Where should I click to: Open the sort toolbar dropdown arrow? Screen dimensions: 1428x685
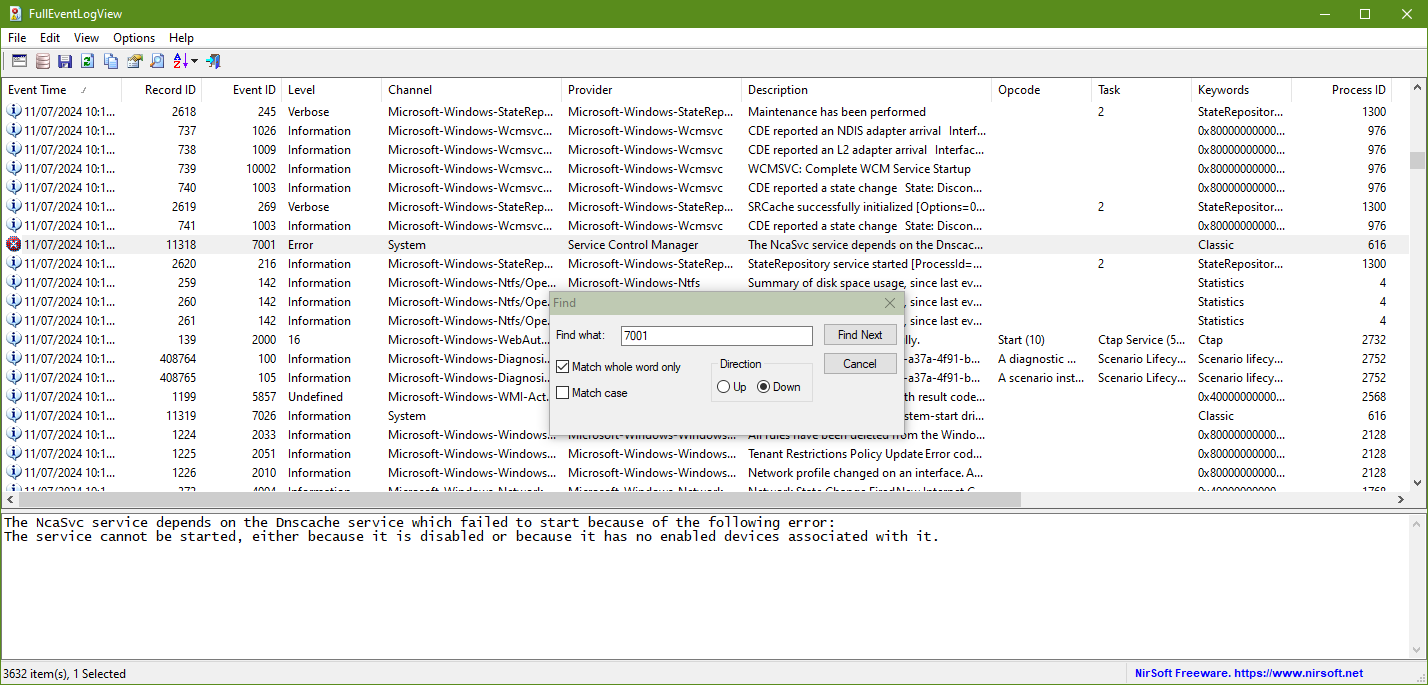195,61
